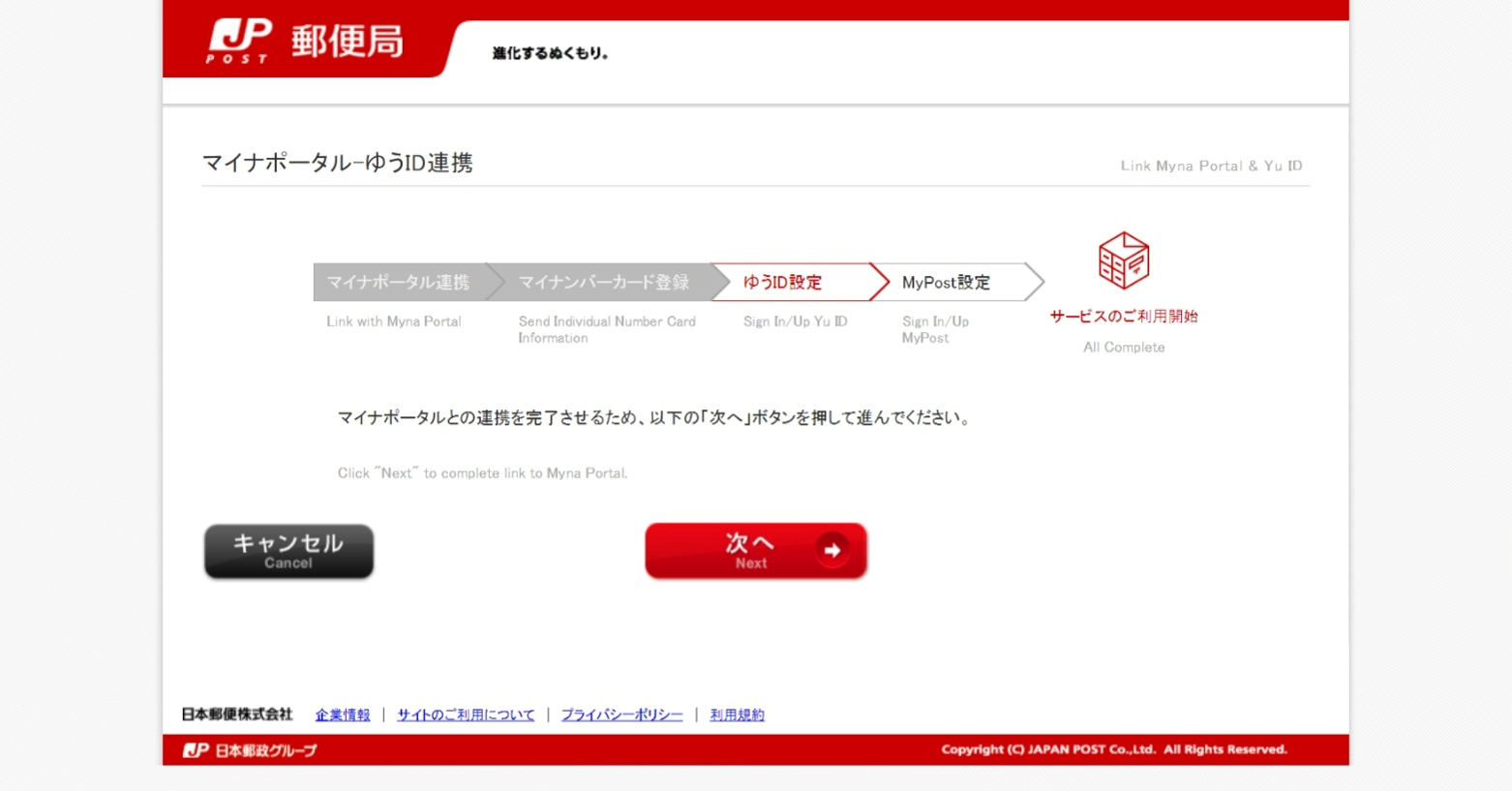Click the Copyright JAPAN POST notice
The width and height of the screenshot is (1512, 791).
click(x=1114, y=749)
